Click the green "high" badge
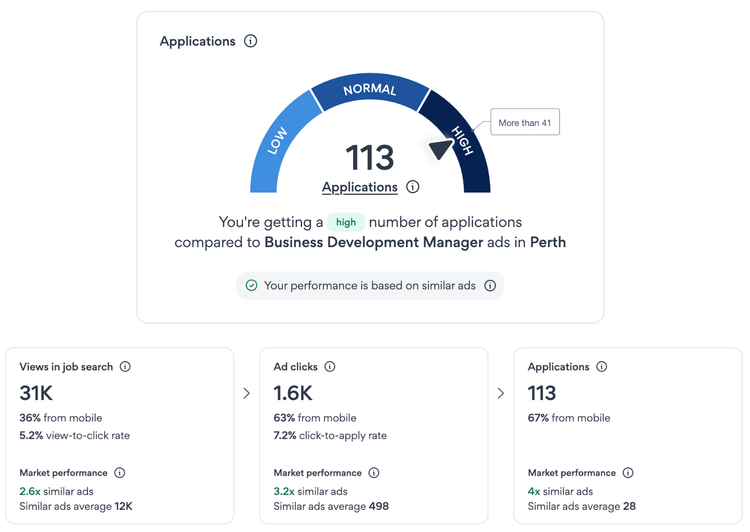The width and height of the screenshot is (750, 532). (346, 222)
